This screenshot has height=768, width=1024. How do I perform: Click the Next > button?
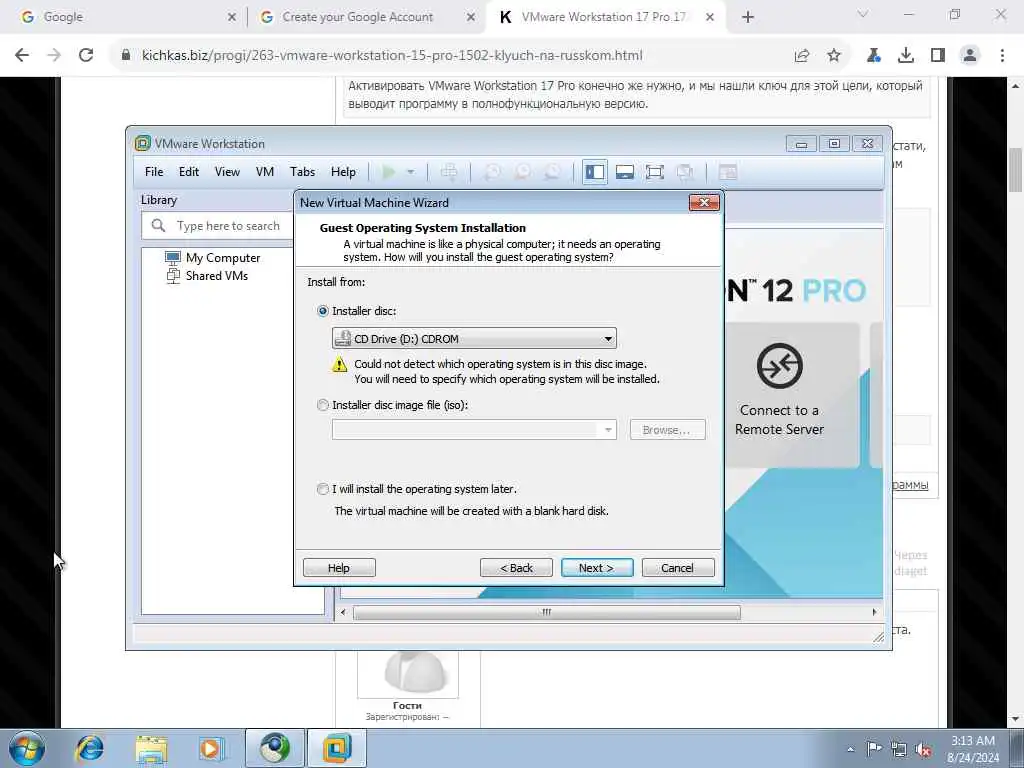pyautogui.click(x=597, y=568)
